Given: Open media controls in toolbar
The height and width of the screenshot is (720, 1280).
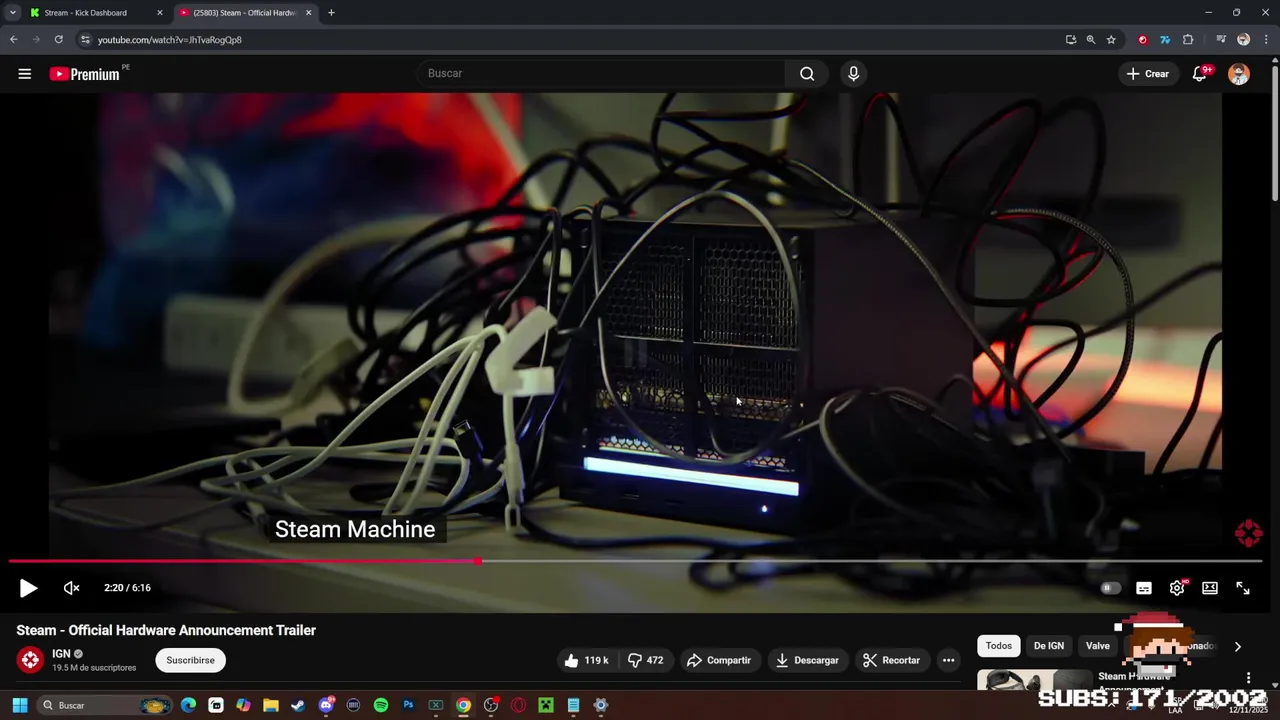Looking at the screenshot, I should (x=1221, y=40).
